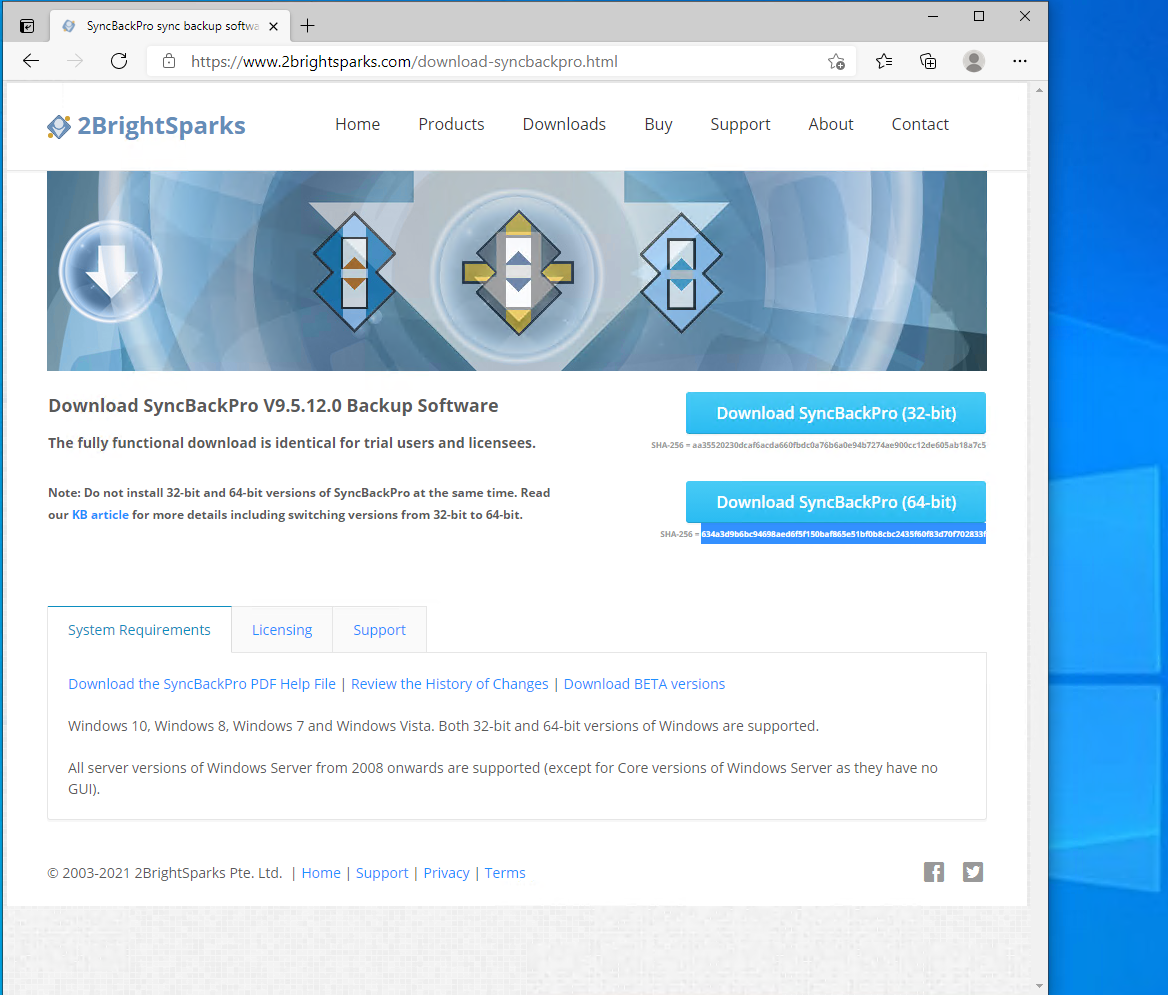Viewport: 1168px width, 995px height.
Task: Open the KB article link
Action: click(100, 515)
